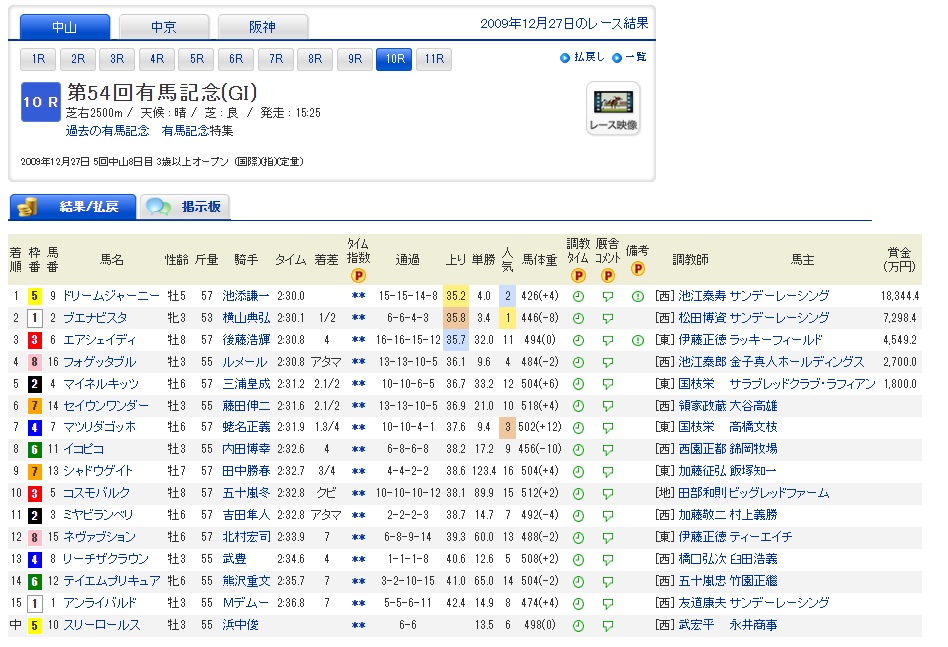This screenshot has width=948, height=647.
Task: Select the 11R race button
Action: click(433, 59)
